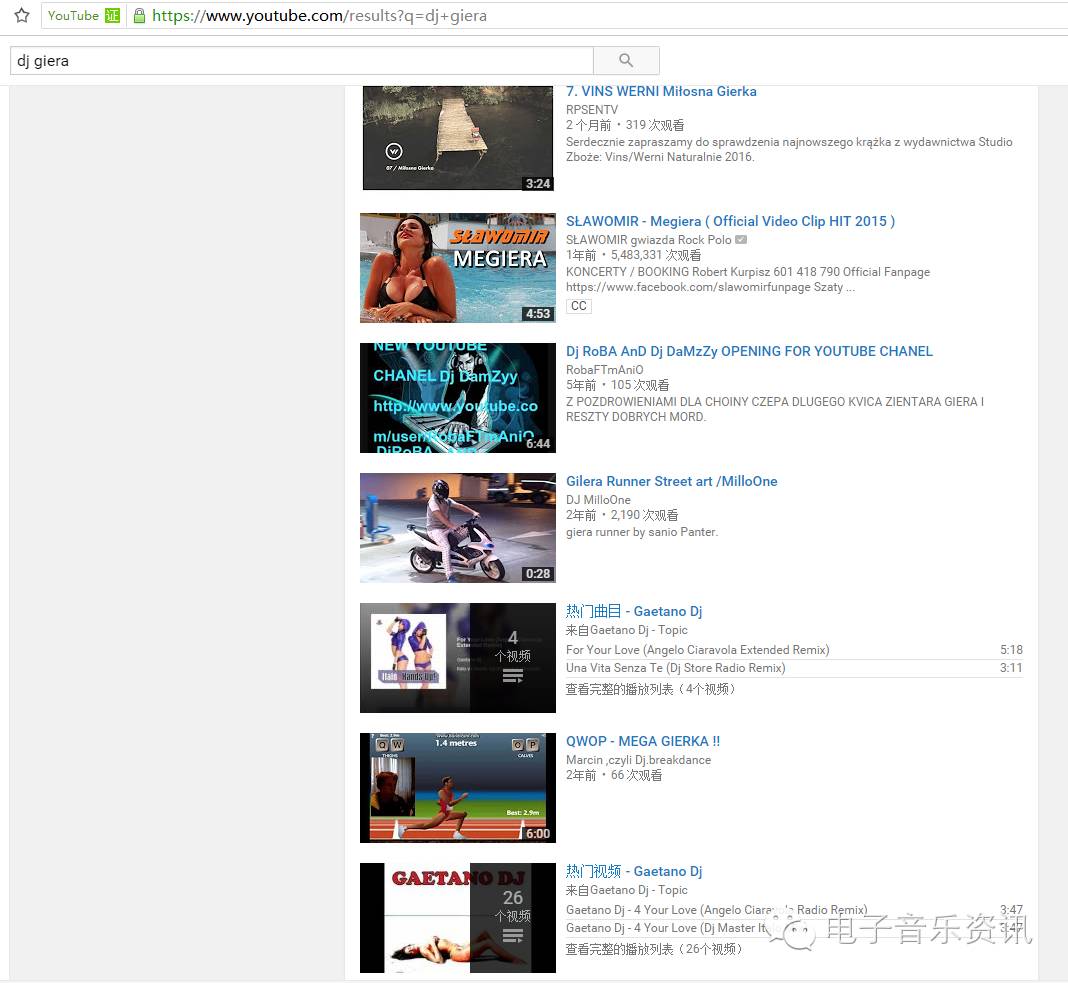Click the YouTube site identity label
This screenshot has width=1068, height=983.
pyautogui.click(x=73, y=16)
